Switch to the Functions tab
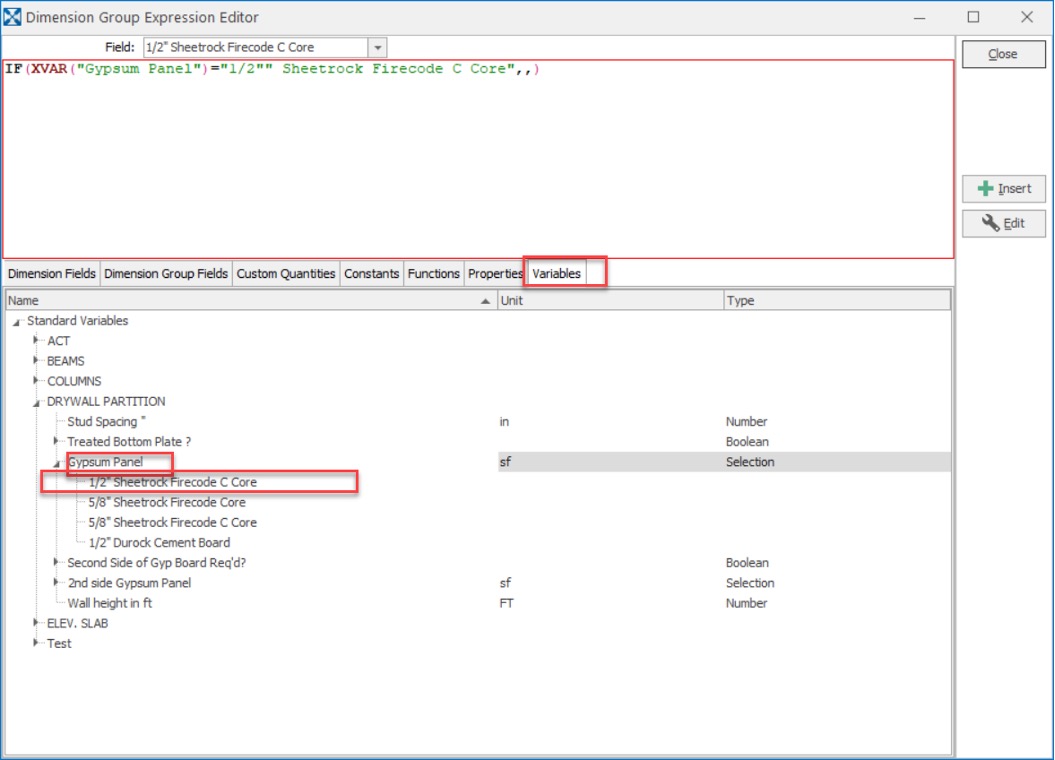 tap(433, 274)
